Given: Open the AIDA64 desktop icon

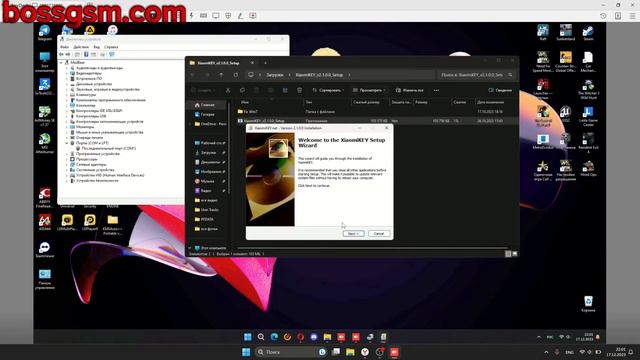Looking at the screenshot, I should click(44, 223).
